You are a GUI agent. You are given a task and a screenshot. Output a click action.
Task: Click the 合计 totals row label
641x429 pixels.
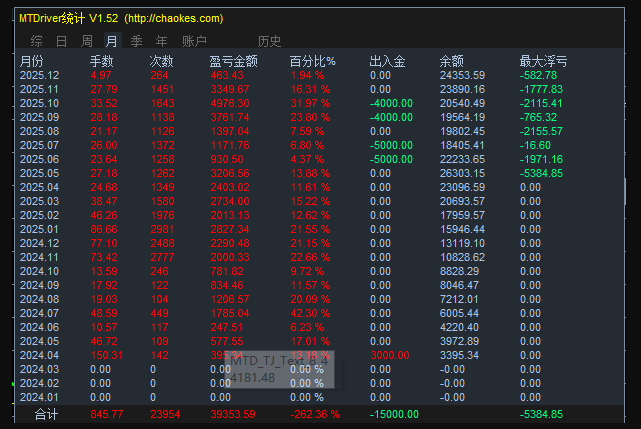pyautogui.click(x=47, y=414)
